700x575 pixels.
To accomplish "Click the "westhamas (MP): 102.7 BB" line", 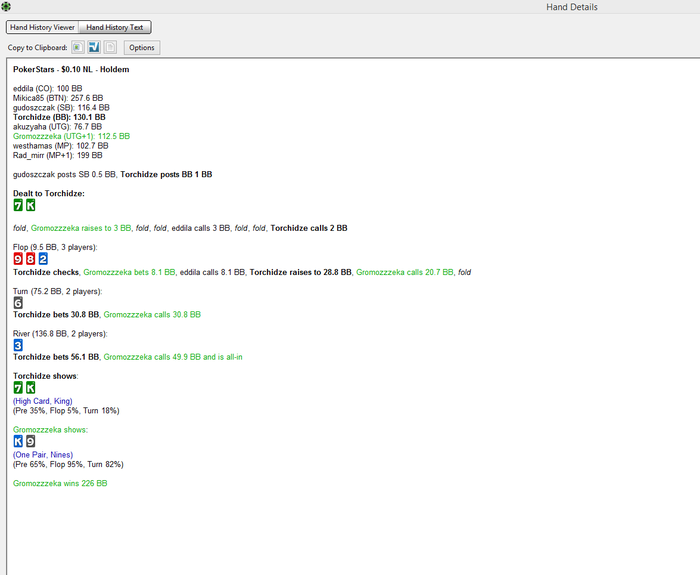I will [x=61, y=146].
